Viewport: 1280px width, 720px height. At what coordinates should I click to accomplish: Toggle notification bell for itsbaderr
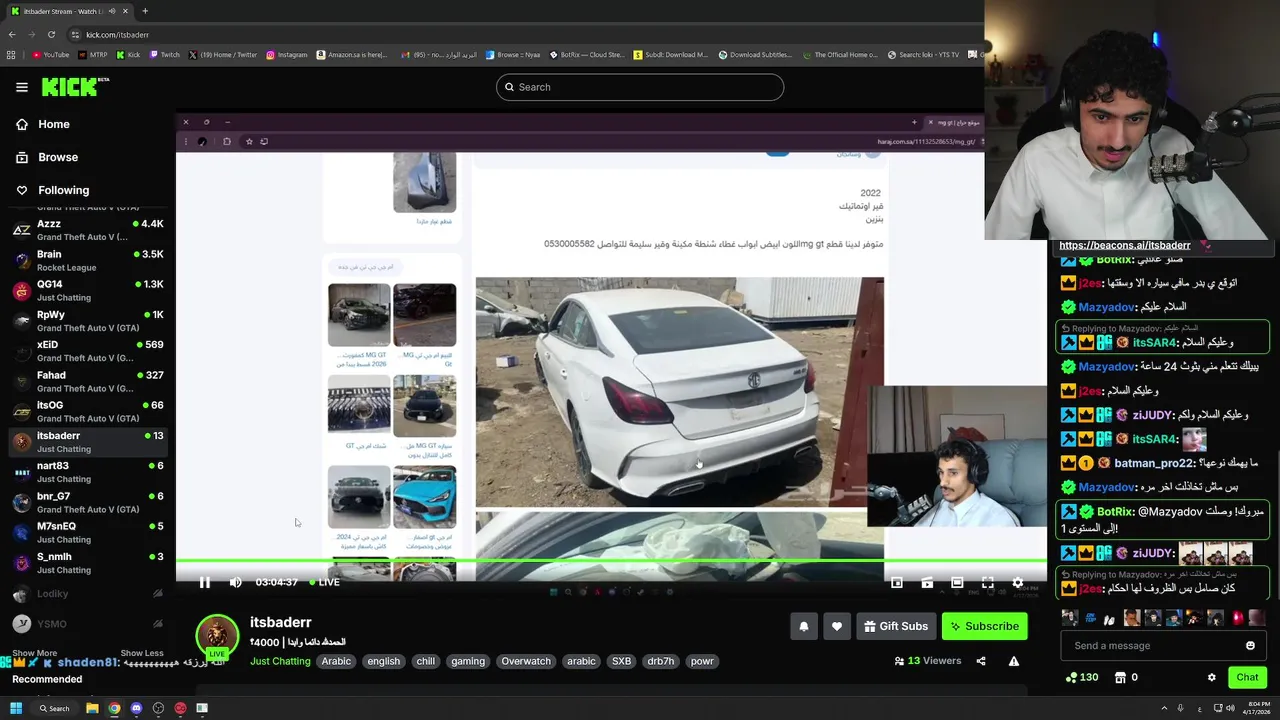coord(804,626)
